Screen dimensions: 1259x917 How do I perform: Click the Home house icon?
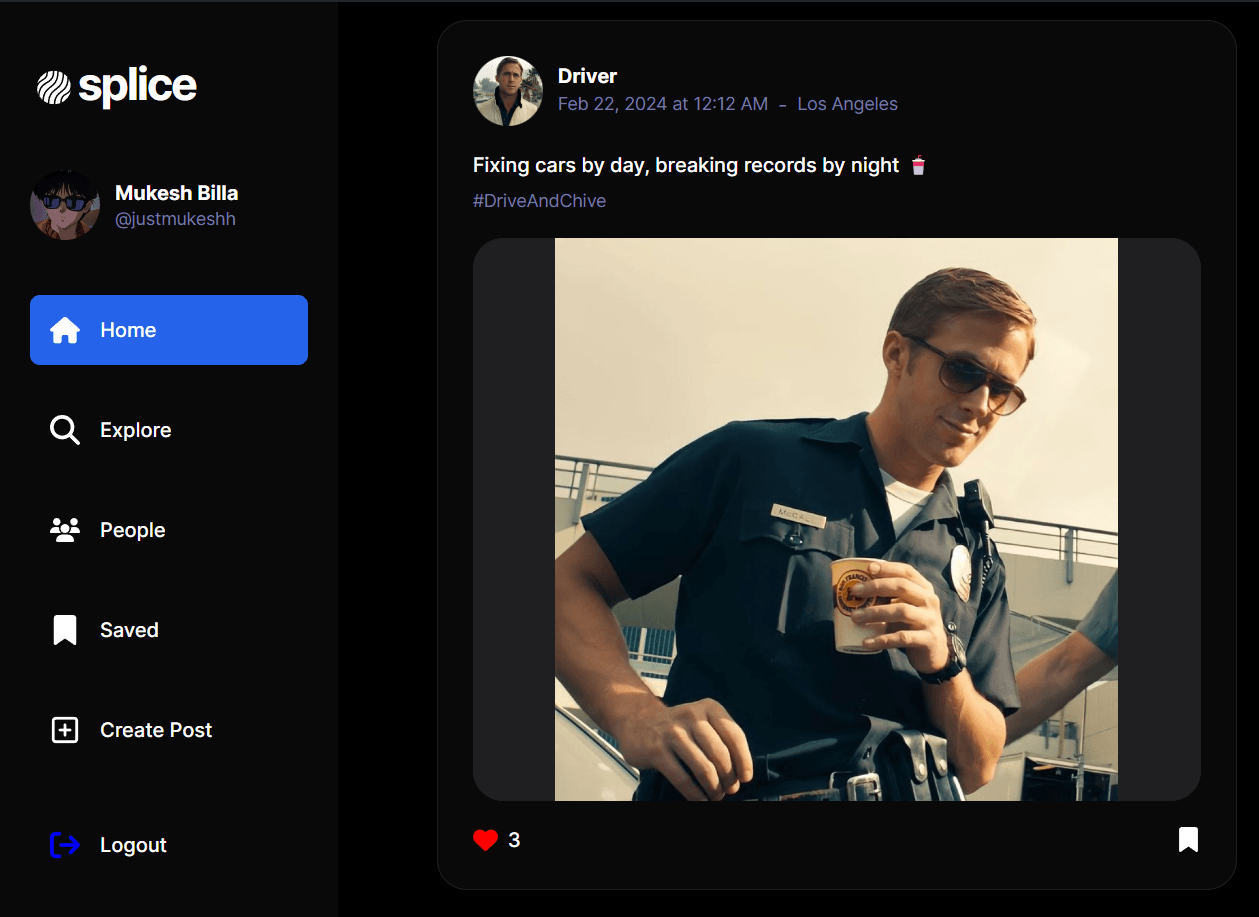[x=65, y=330]
